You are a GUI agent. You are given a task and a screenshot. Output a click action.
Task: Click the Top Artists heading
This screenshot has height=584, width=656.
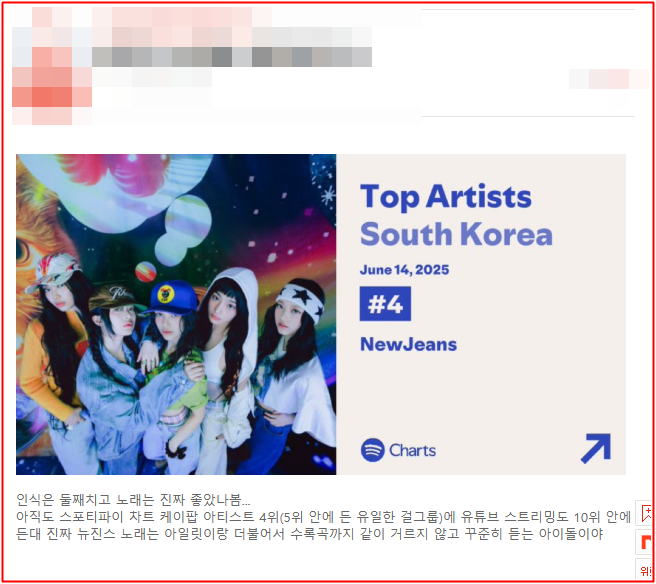(446, 196)
